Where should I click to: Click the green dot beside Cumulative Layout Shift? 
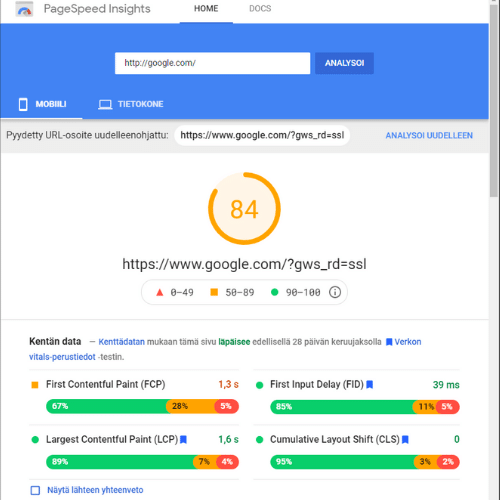pyautogui.click(x=259, y=440)
